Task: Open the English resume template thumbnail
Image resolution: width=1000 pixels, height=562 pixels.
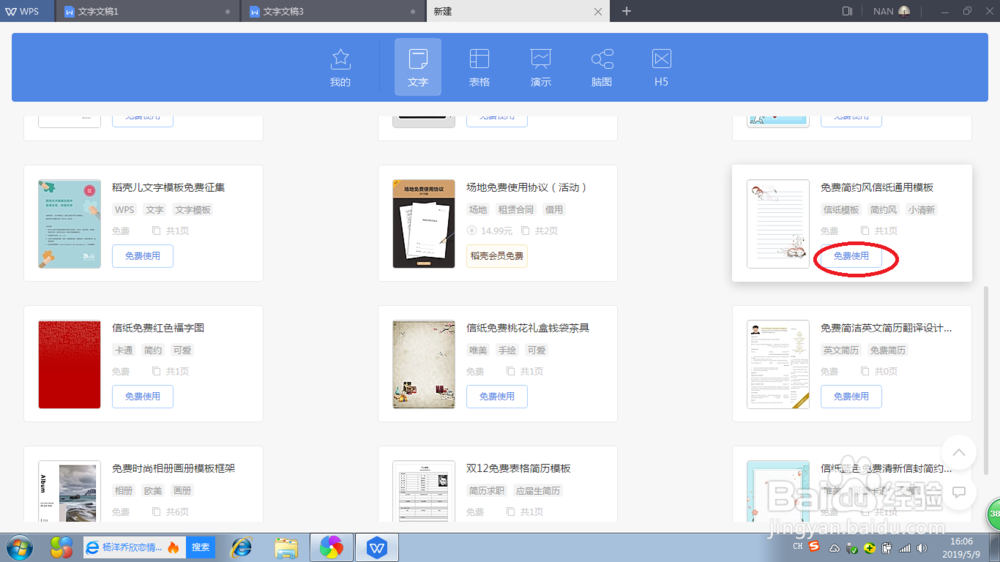Action: 778,364
